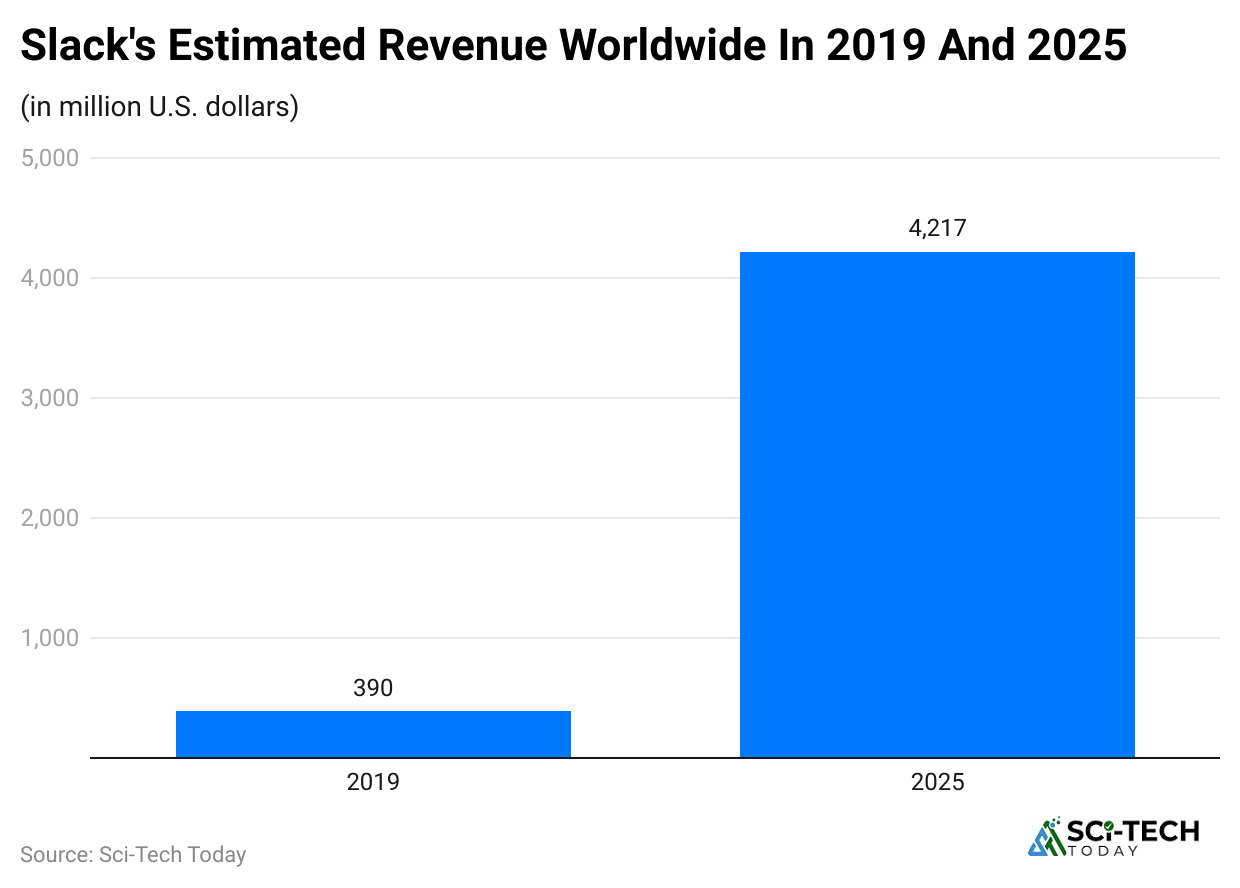Click the "Source: Sci-Tech Today" footer text
Viewport: 1240px width, 888px height.
(133, 855)
